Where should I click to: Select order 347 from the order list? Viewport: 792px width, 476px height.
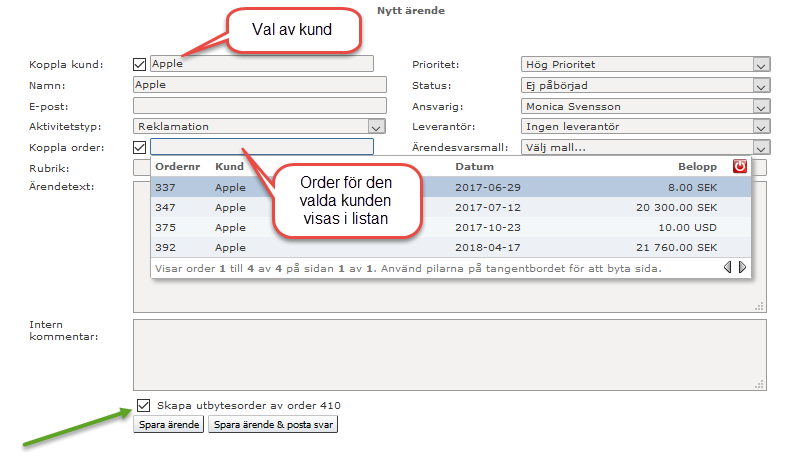[x=450, y=207]
